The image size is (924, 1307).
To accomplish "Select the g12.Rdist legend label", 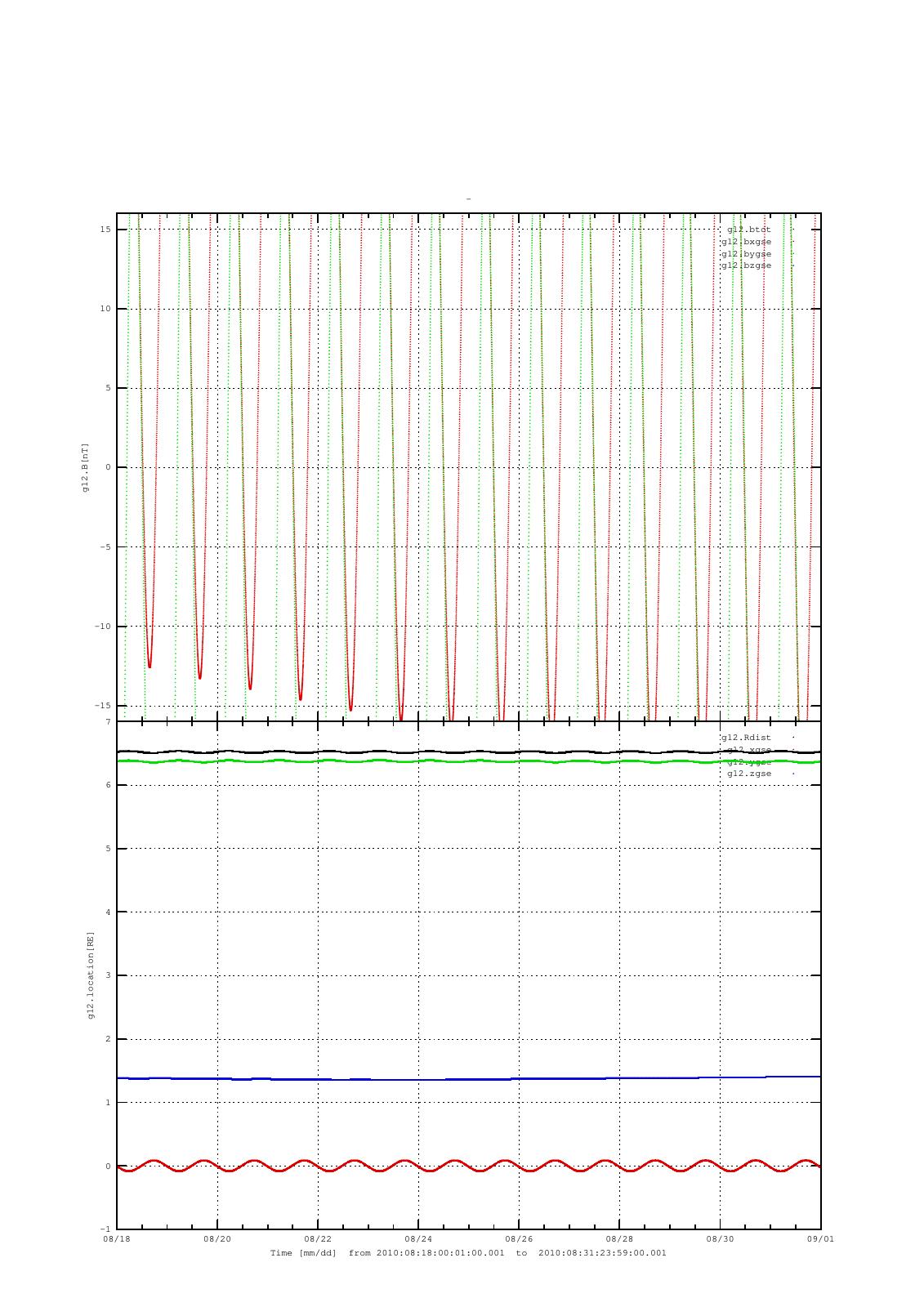I will tap(746, 738).
